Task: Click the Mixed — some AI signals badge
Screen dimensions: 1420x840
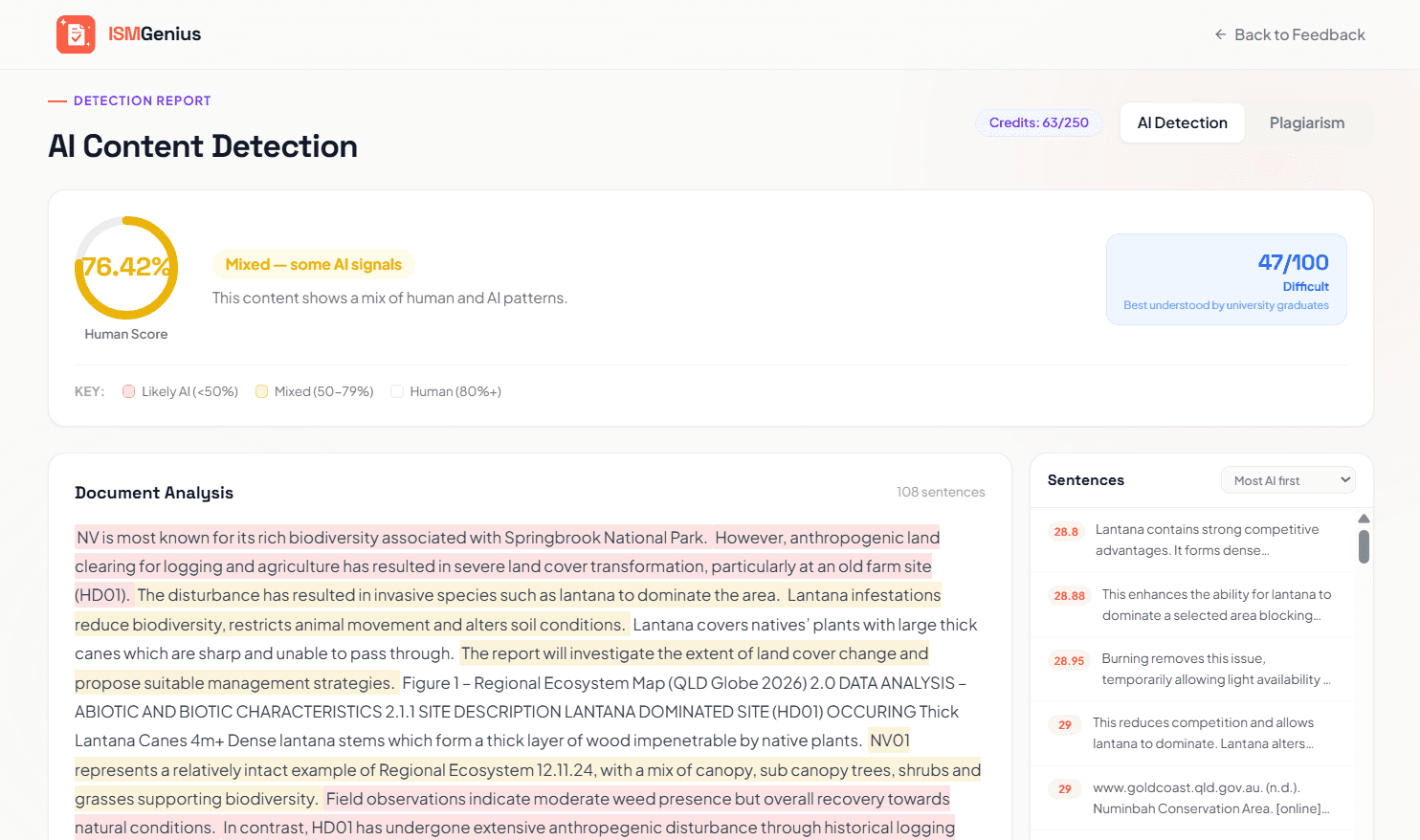Action: click(314, 262)
